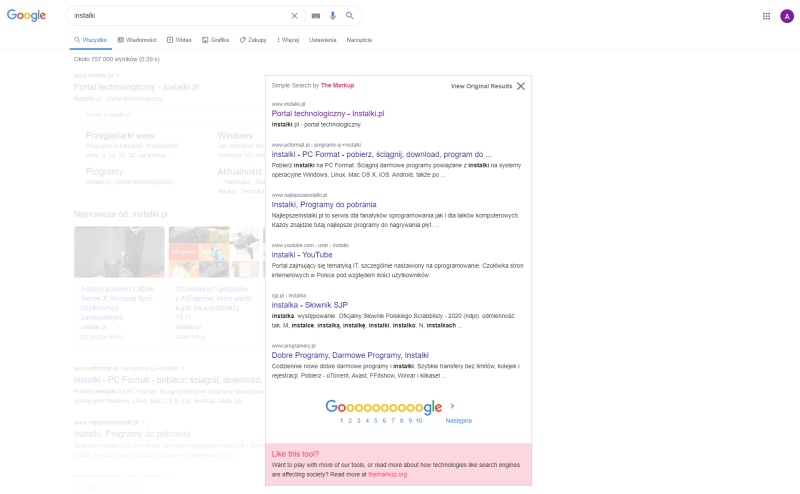
Task: Open the Xbox Series X news thumbnail
Action: click(x=119, y=252)
